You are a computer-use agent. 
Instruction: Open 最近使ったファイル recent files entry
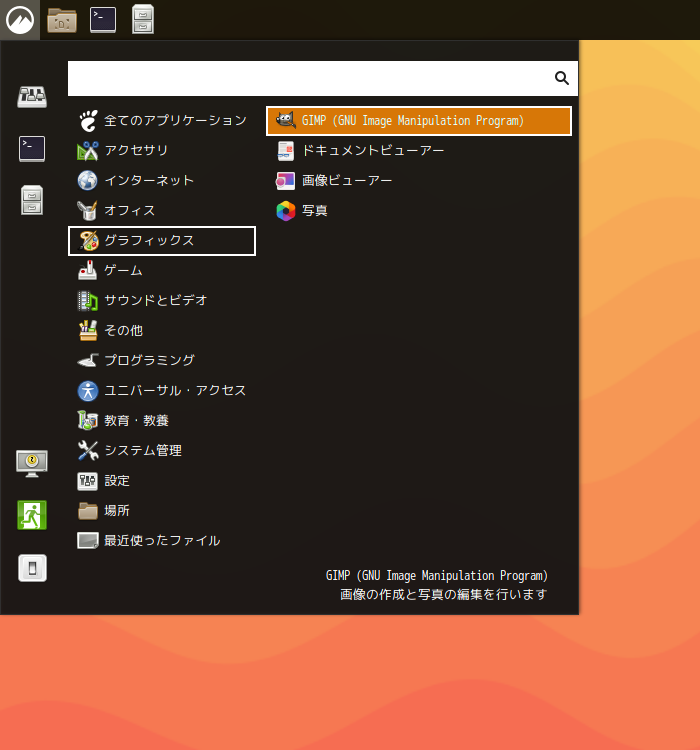162,541
